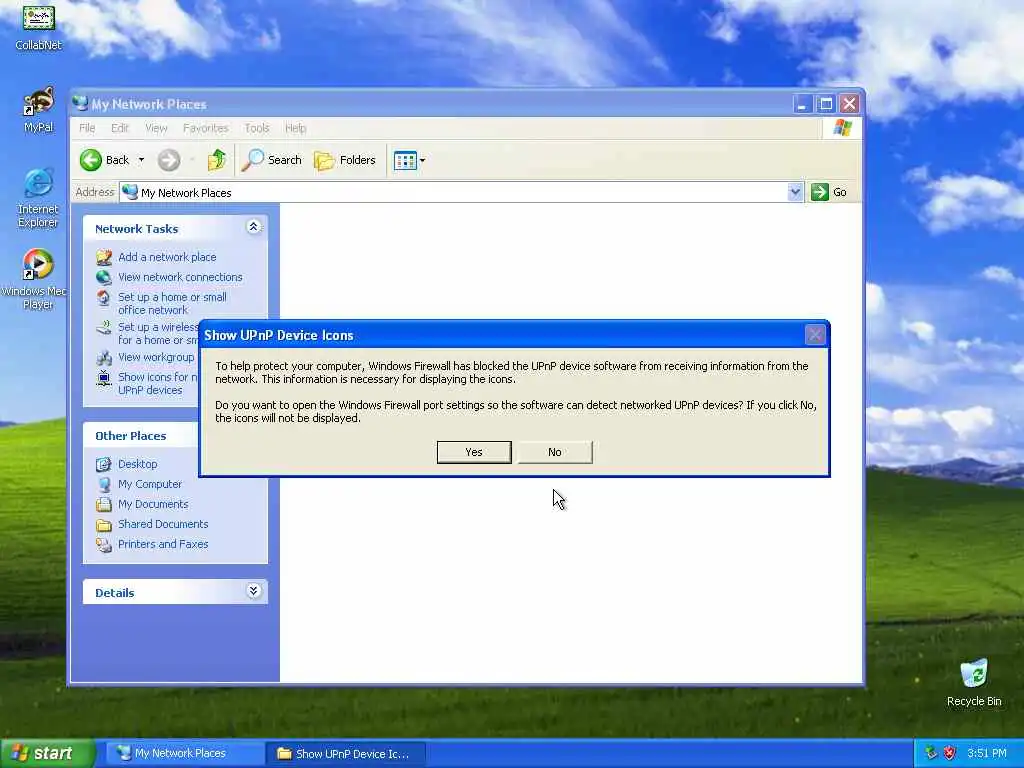Click the network tray icon

click(931, 753)
